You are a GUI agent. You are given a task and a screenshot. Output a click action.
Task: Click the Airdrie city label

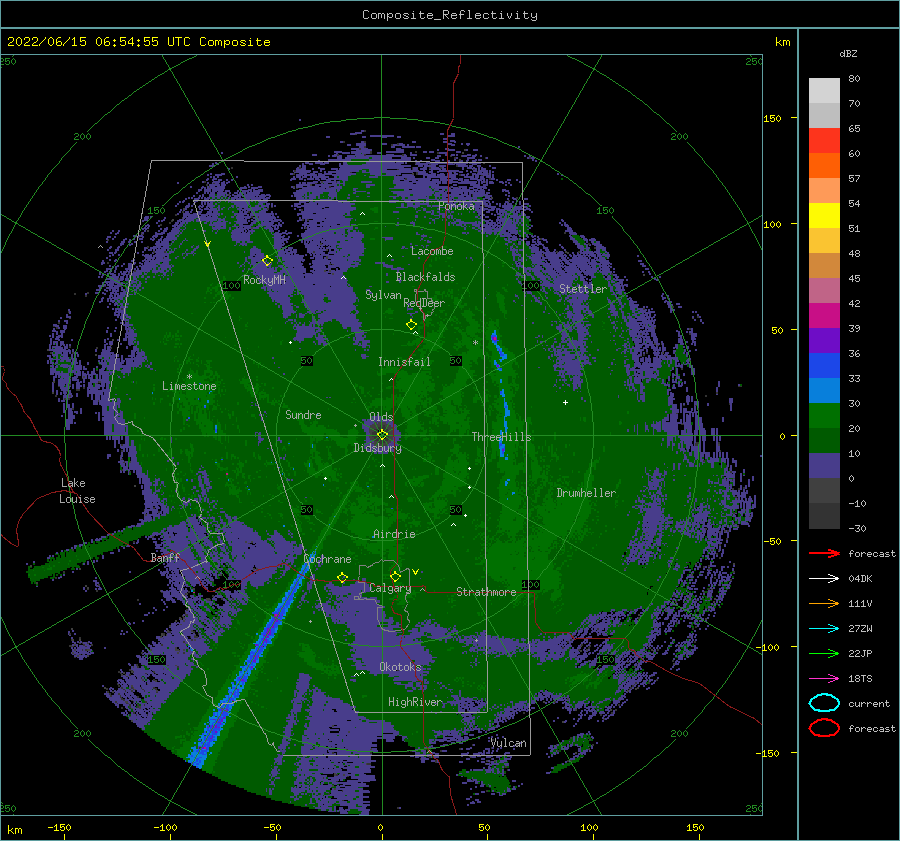tap(394, 534)
